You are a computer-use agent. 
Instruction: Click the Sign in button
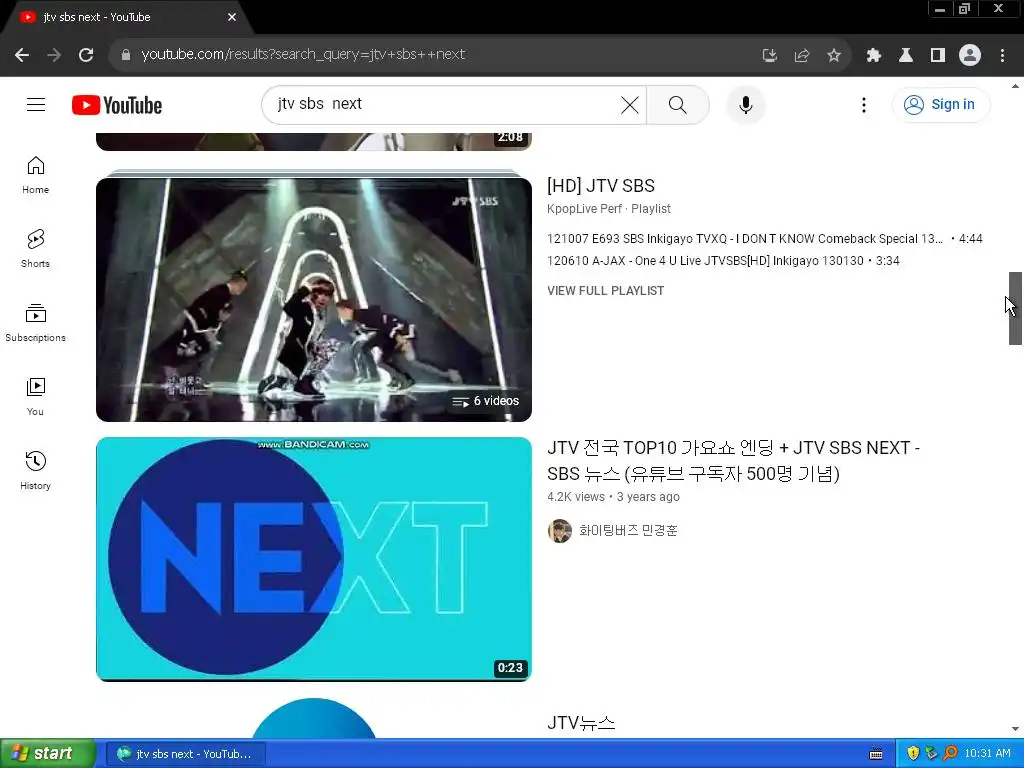coord(940,104)
